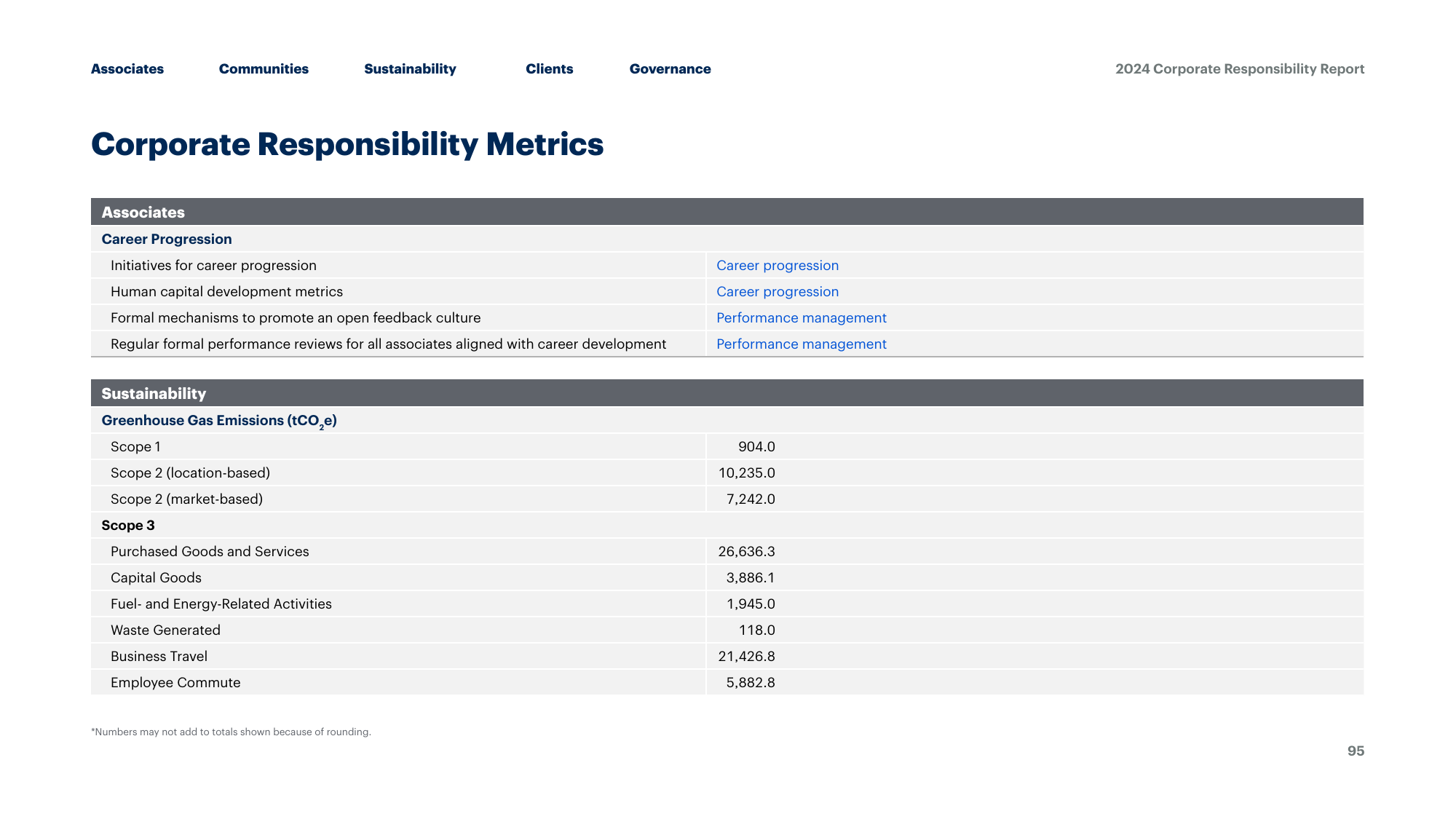Select Scope 2 (location-based) label

click(x=190, y=473)
